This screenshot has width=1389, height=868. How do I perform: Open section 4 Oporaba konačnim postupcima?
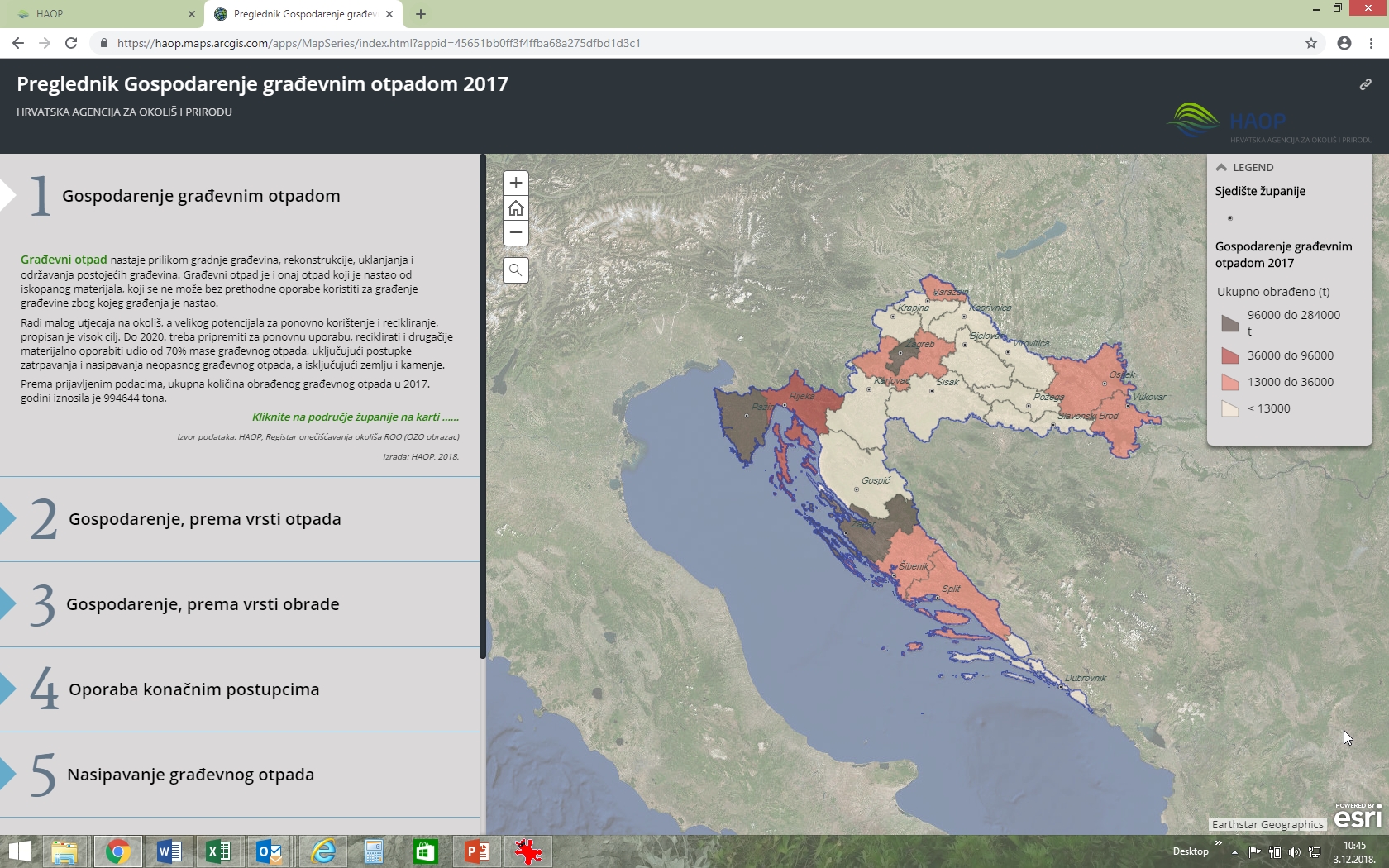(x=193, y=689)
